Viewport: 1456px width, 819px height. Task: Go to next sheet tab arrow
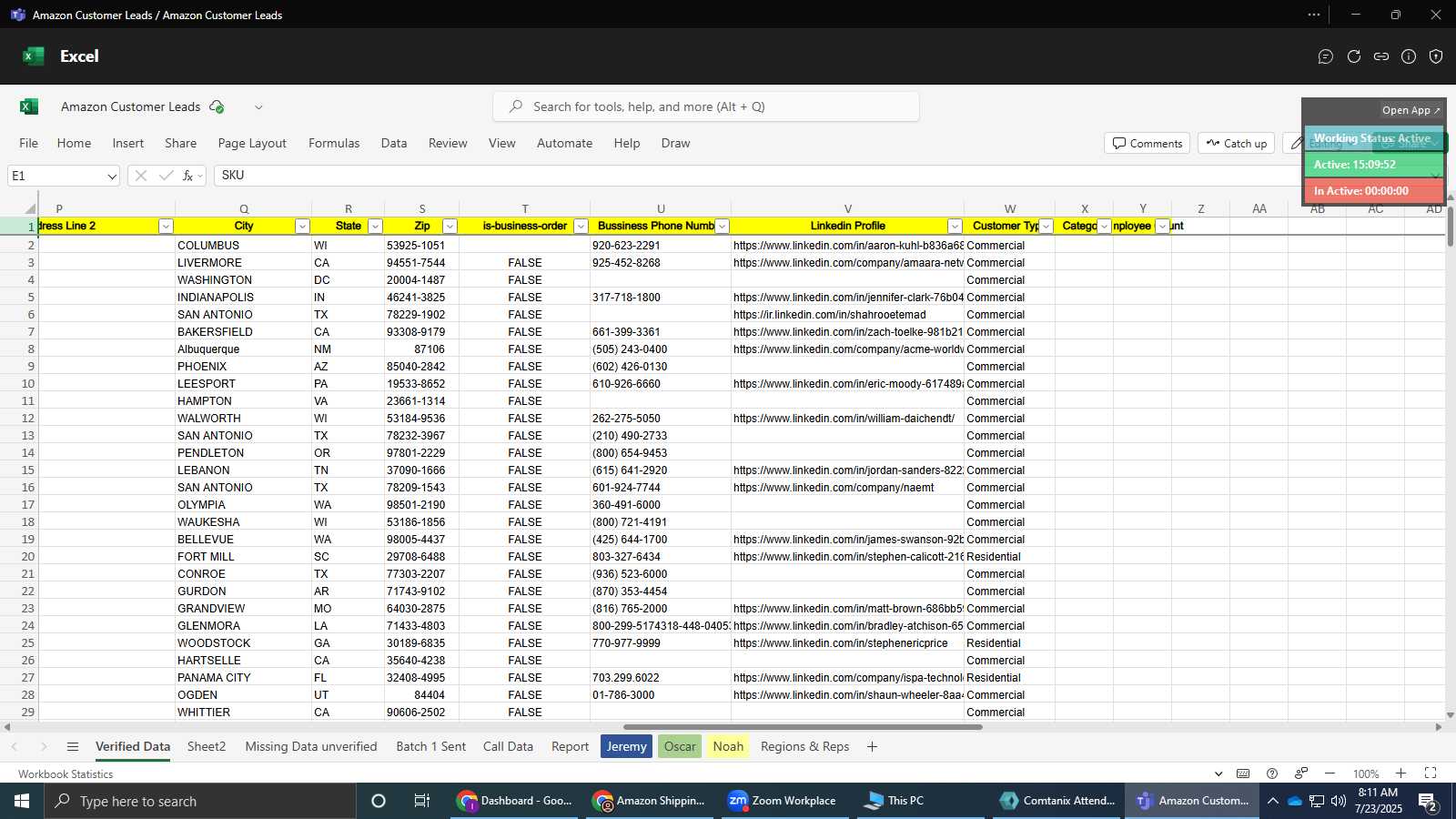pos(43,746)
